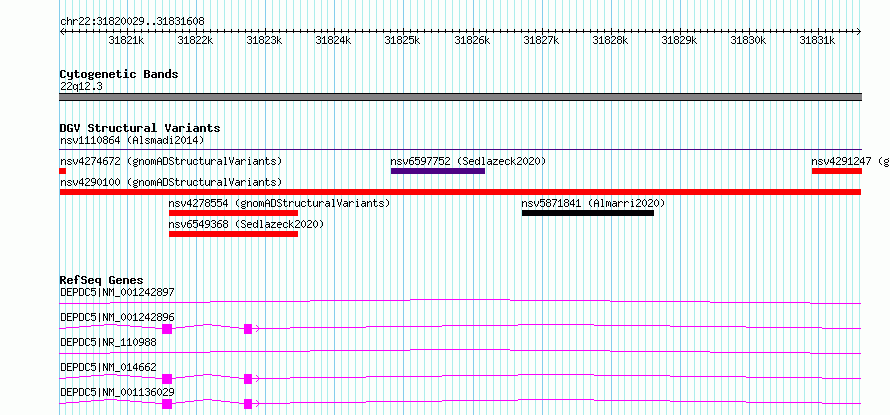Open the DEPDC5|NM_001136029 transcript label
Image resolution: width=890 pixels, height=415 pixels.
[x=117, y=392]
